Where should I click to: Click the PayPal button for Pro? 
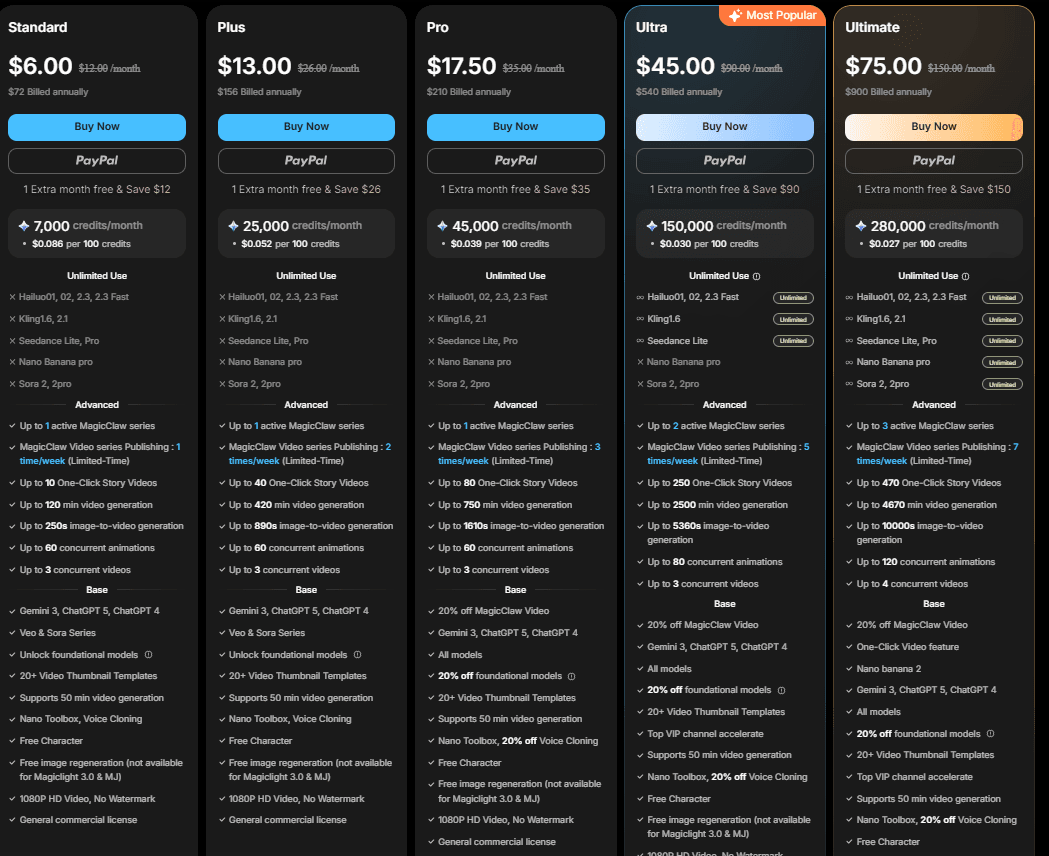click(x=516, y=160)
